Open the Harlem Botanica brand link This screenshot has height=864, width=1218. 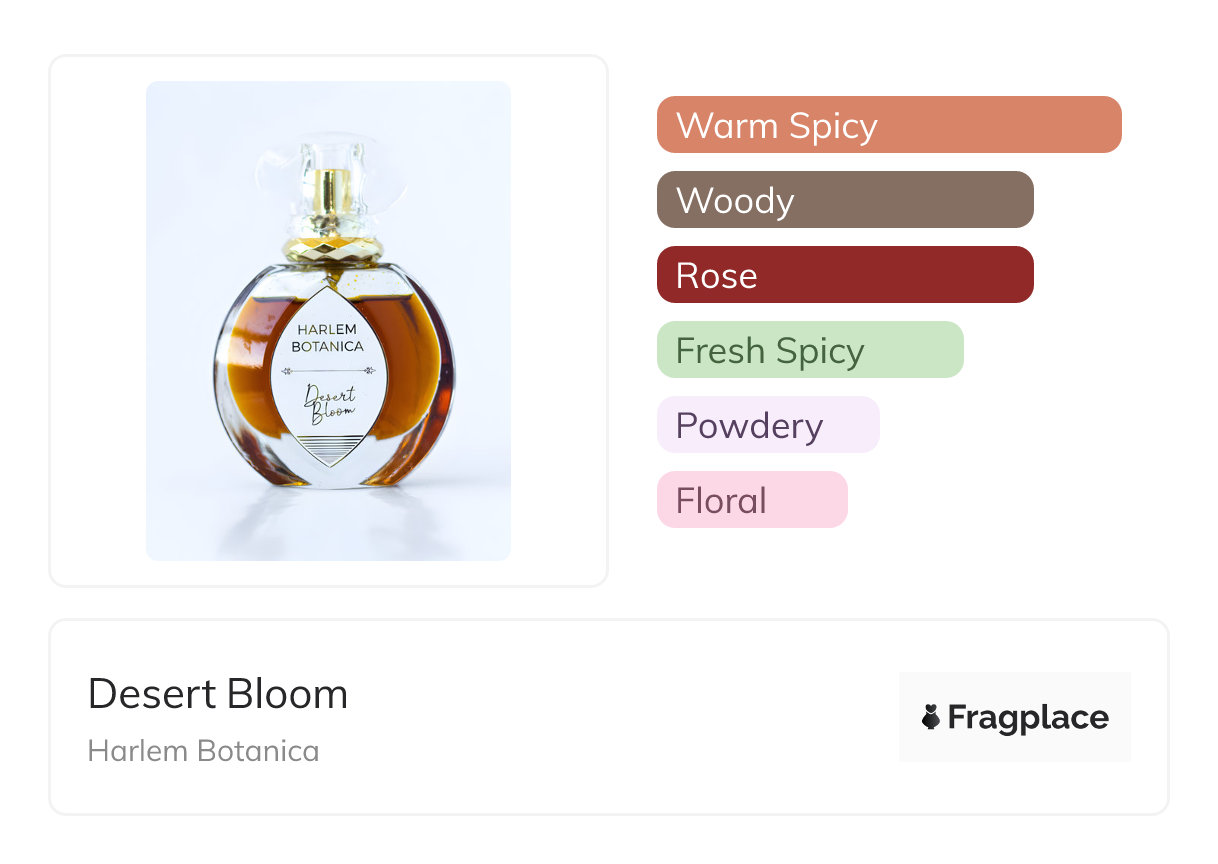[x=203, y=751]
